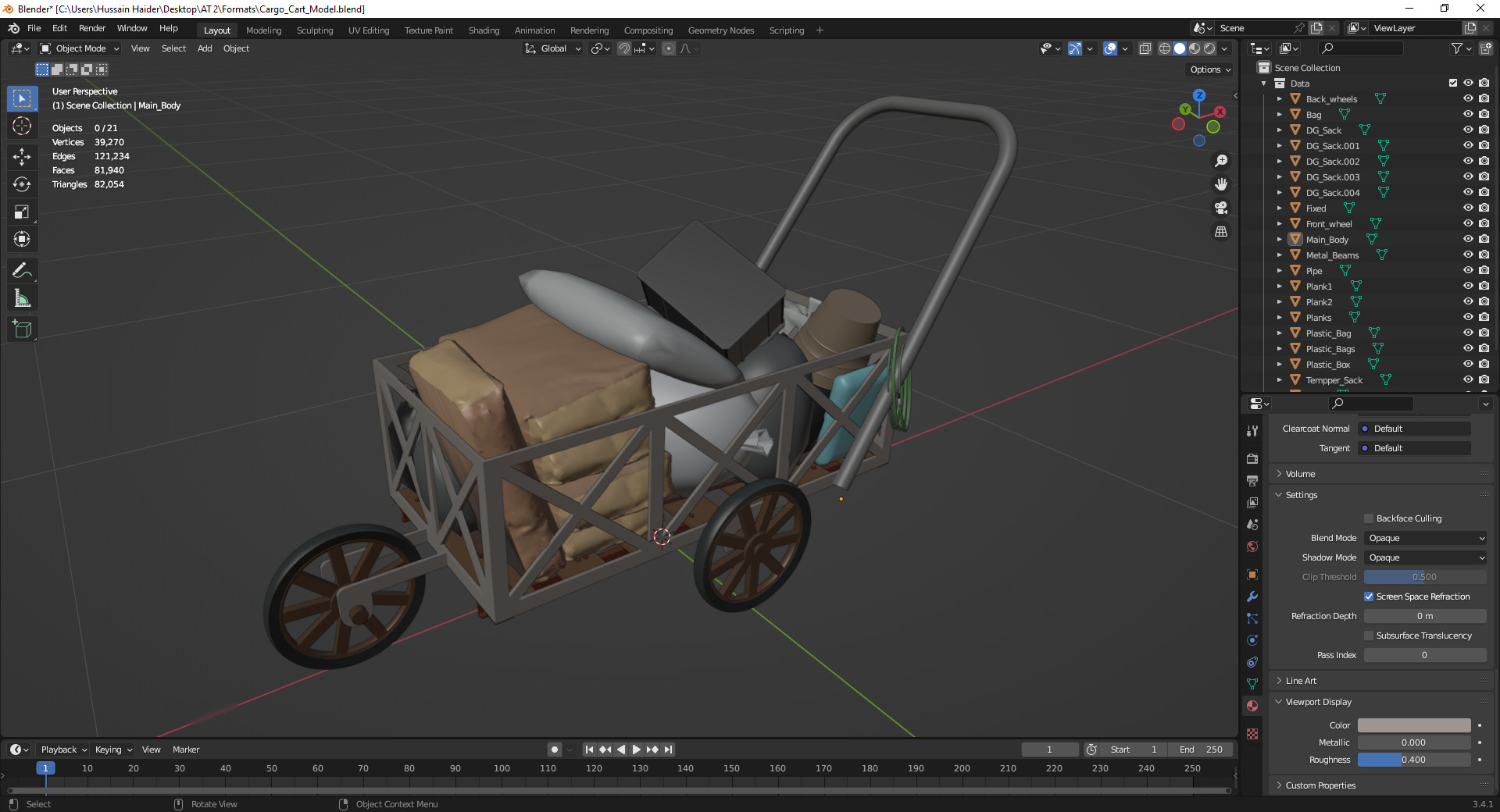This screenshot has height=812, width=1500.
Task: Disable DG_Sack.002 in renders
Action: tap(1484, 162)
